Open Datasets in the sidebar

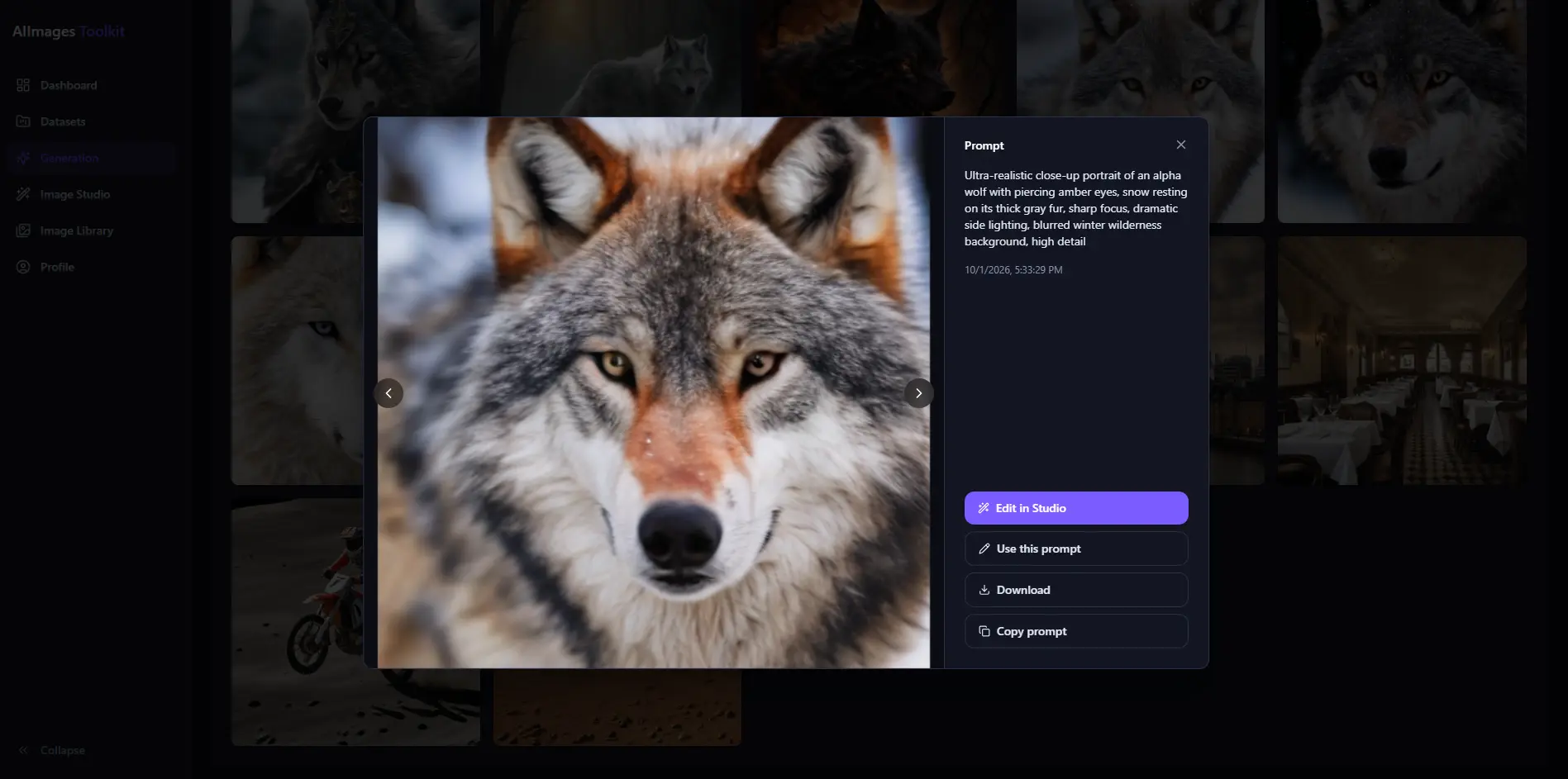(92, 121)
